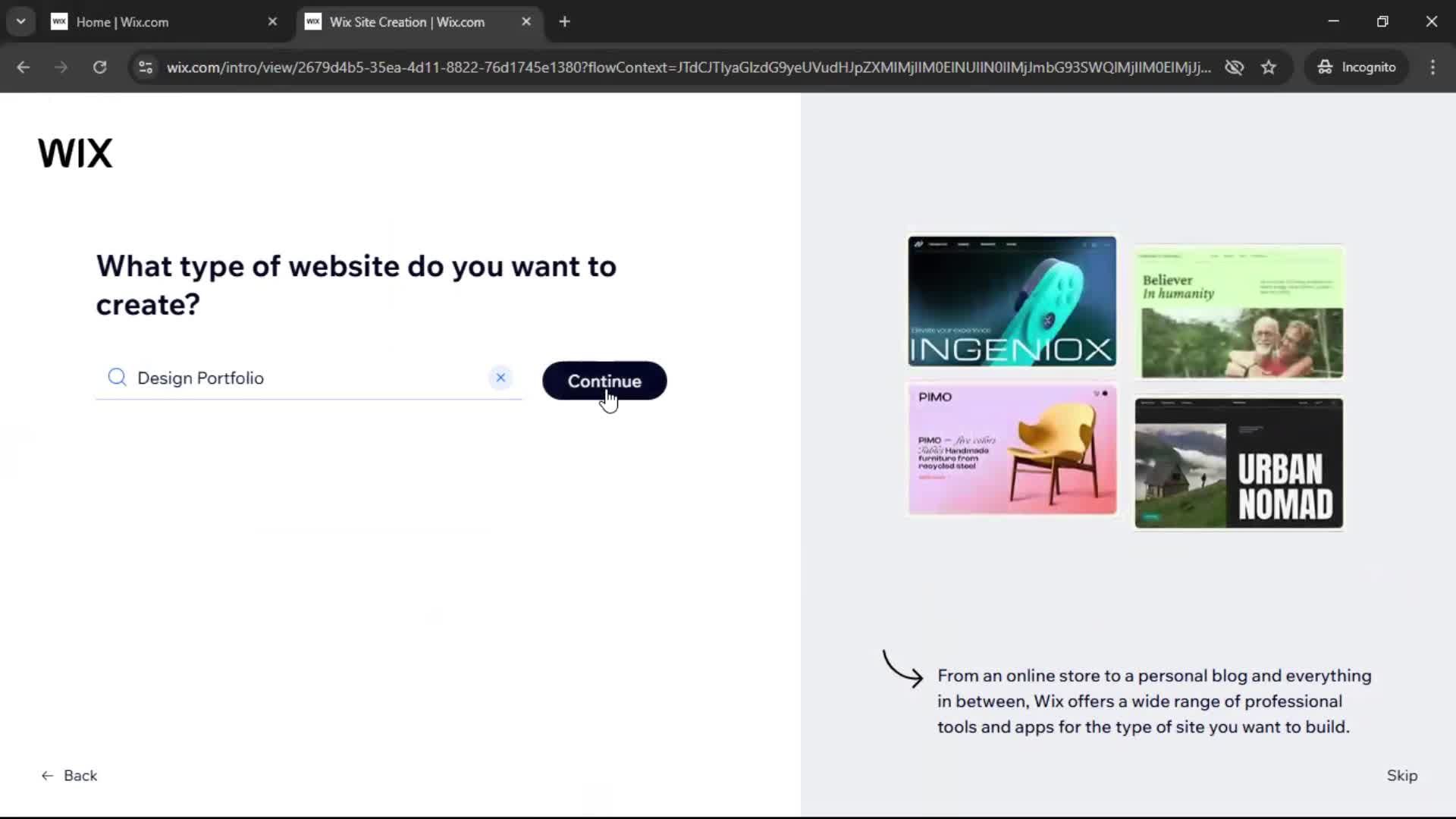Click the Wix logo

pyautogui.click(x=75, y=152)
